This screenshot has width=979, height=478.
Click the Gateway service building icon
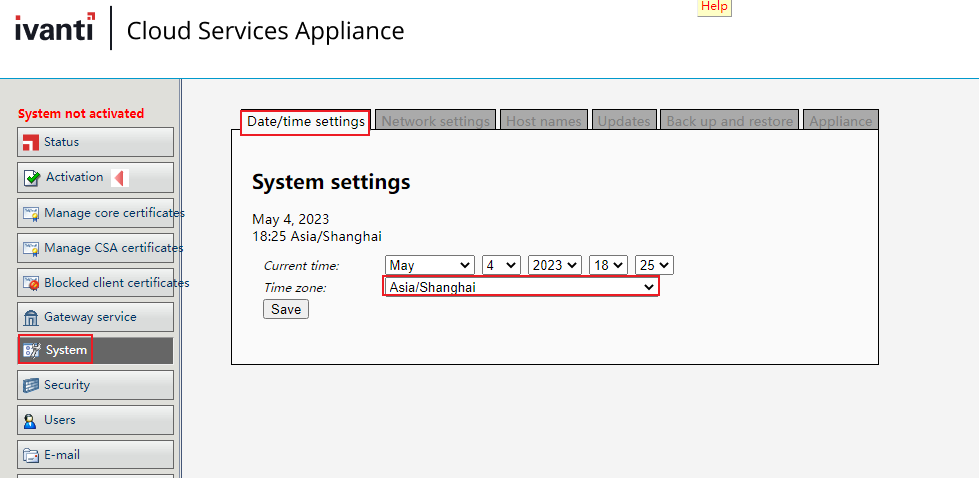(30, 317)
